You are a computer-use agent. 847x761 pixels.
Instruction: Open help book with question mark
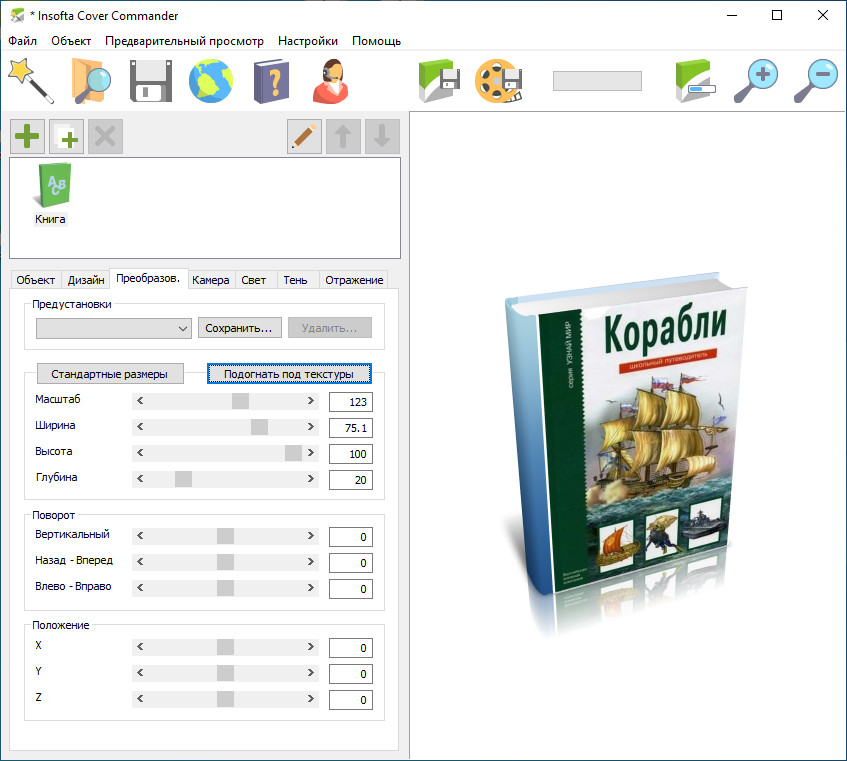[270, 80]
